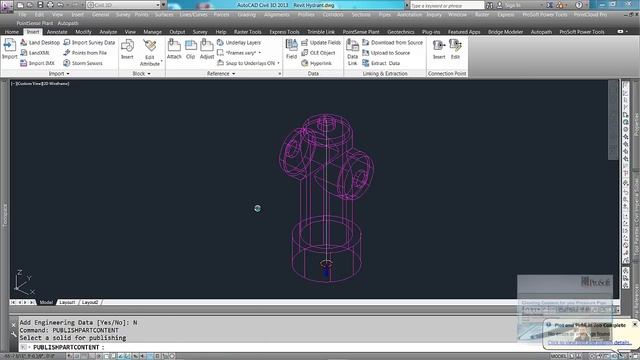640x360 pixels.
Task: Select the Clip reference tool
Action: point(191,49)
